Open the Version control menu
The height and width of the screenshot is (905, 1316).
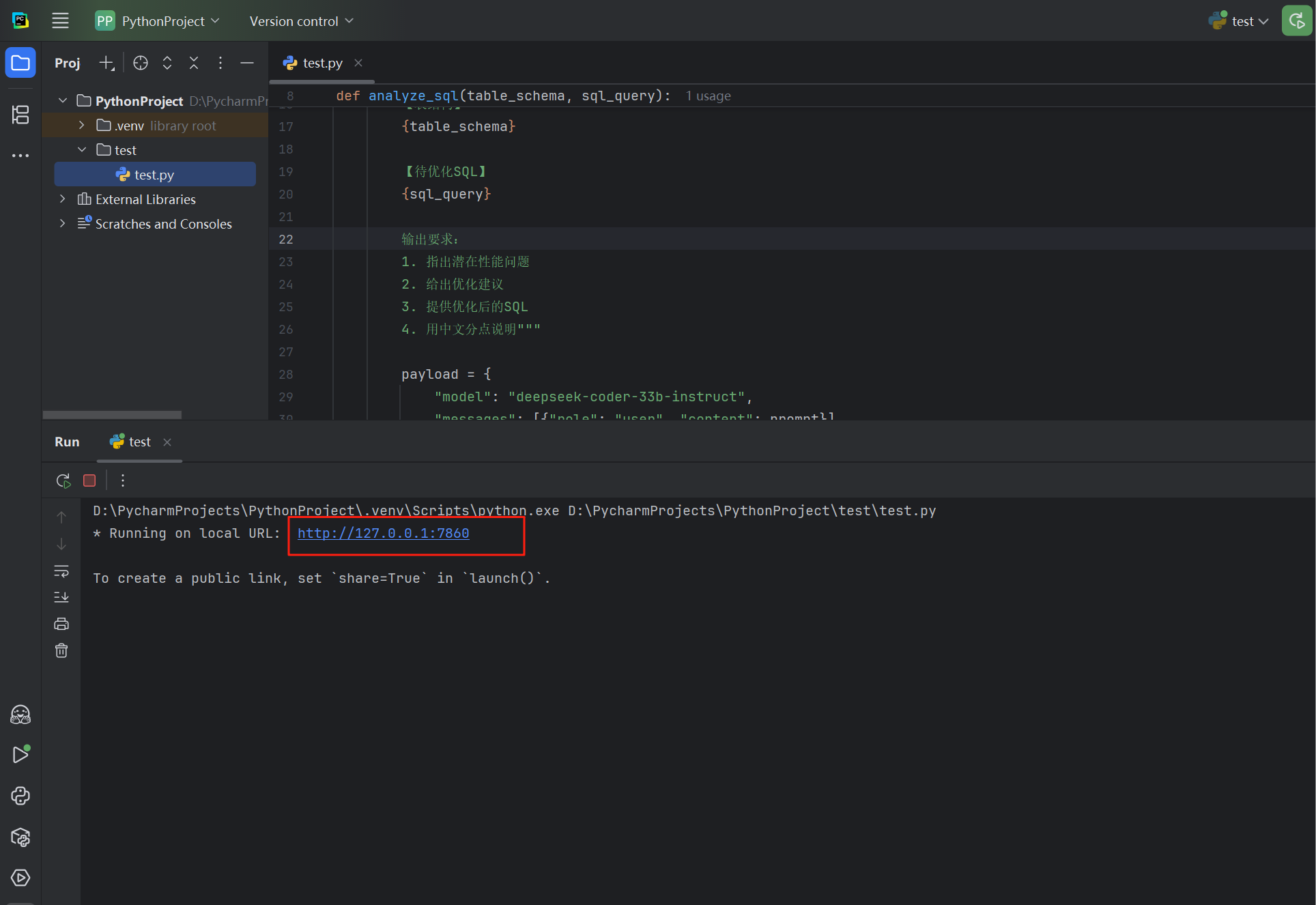tap(301, 21)
